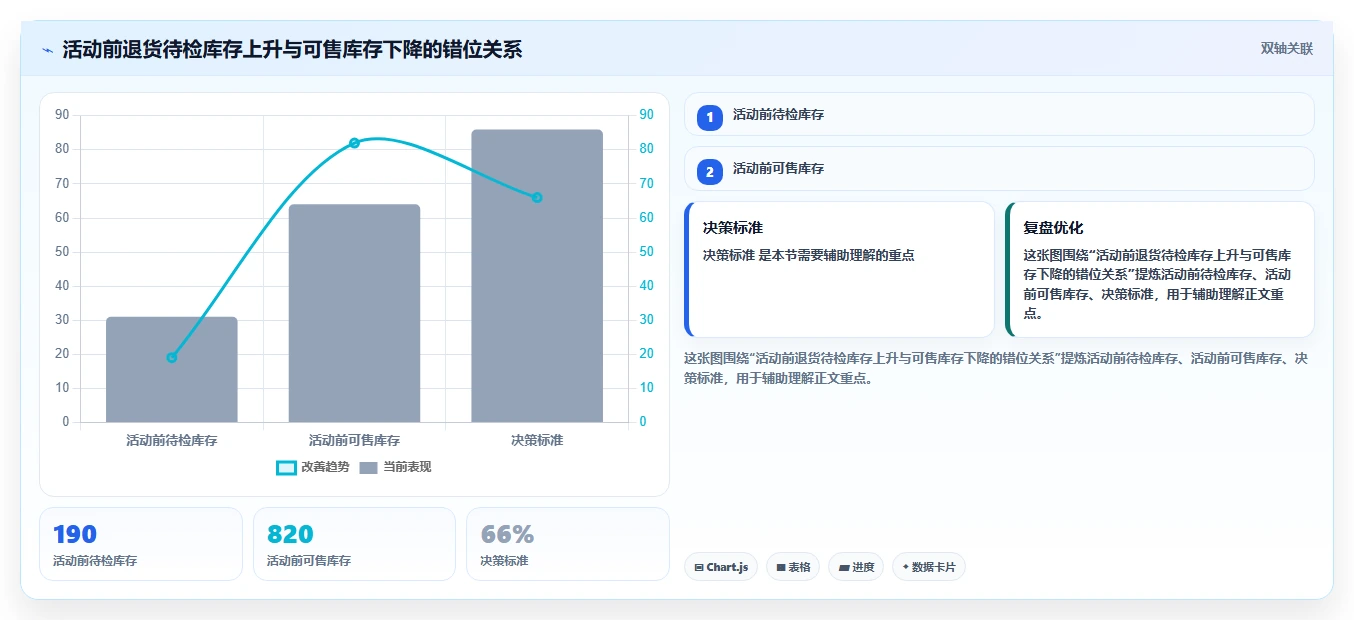Viewport: 1354px width, 620px height.
Task: Select the line point at value 82
Action: (x=354, y=143)
